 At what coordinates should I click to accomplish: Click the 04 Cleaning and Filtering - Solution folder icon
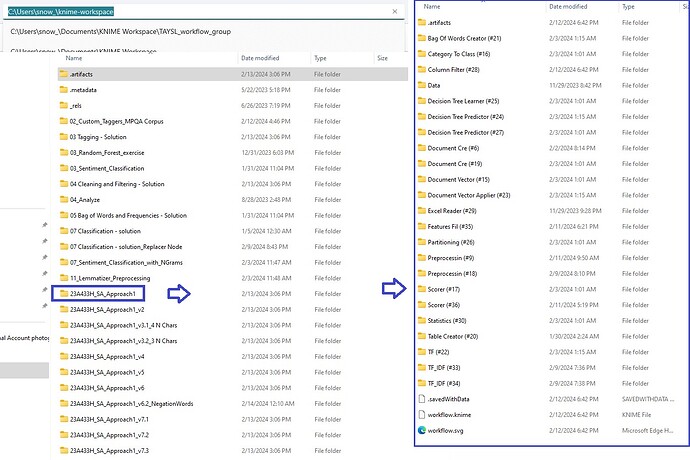click(x=64, y=184)
